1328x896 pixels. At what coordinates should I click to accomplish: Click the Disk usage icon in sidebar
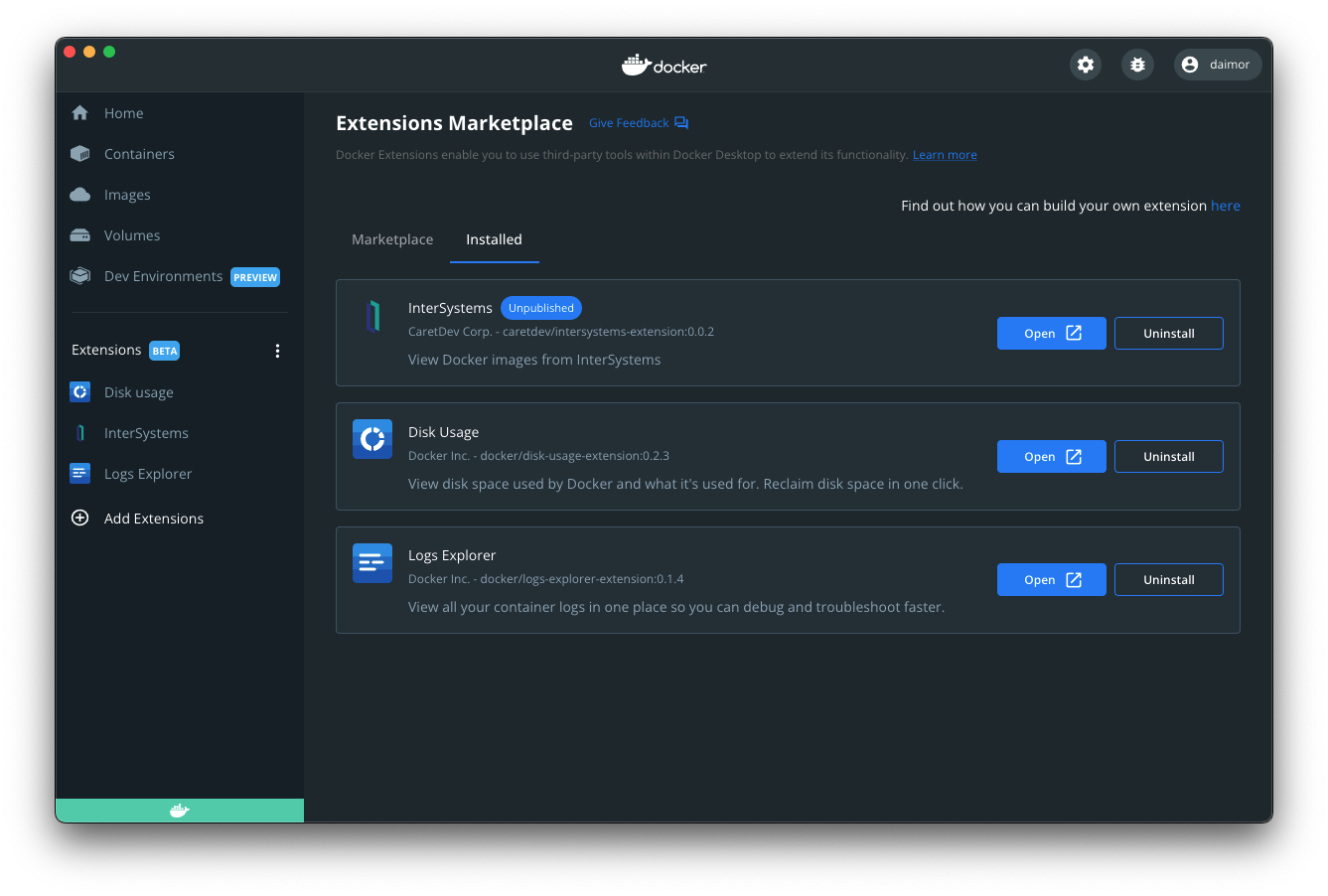point(80,392)
